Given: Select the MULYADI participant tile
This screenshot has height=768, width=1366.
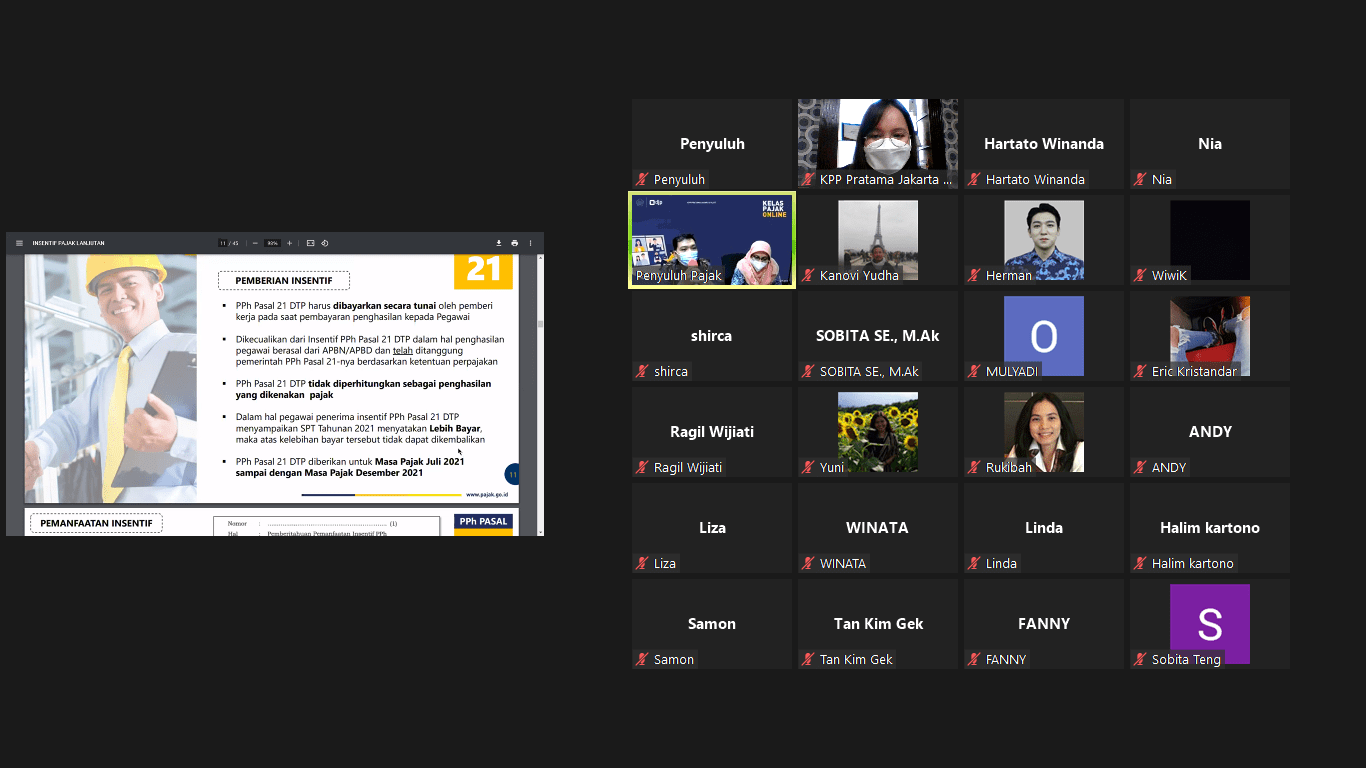Looking at the screenshot, I should pyautogui.click(x=1043, y=336).
